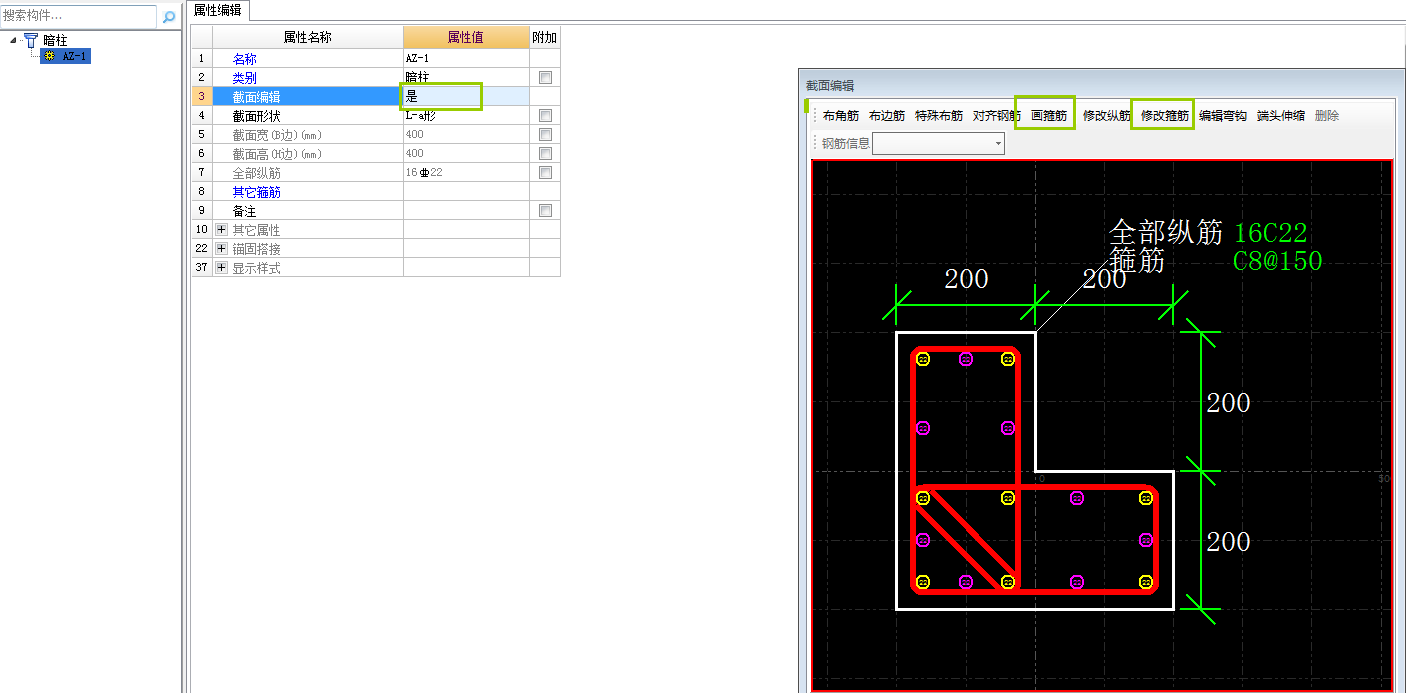Image resolution: width=1406 pixels, height=693 pixels.
Task: Expand the 其它属性 group
Action: click(x=221, y=230)
